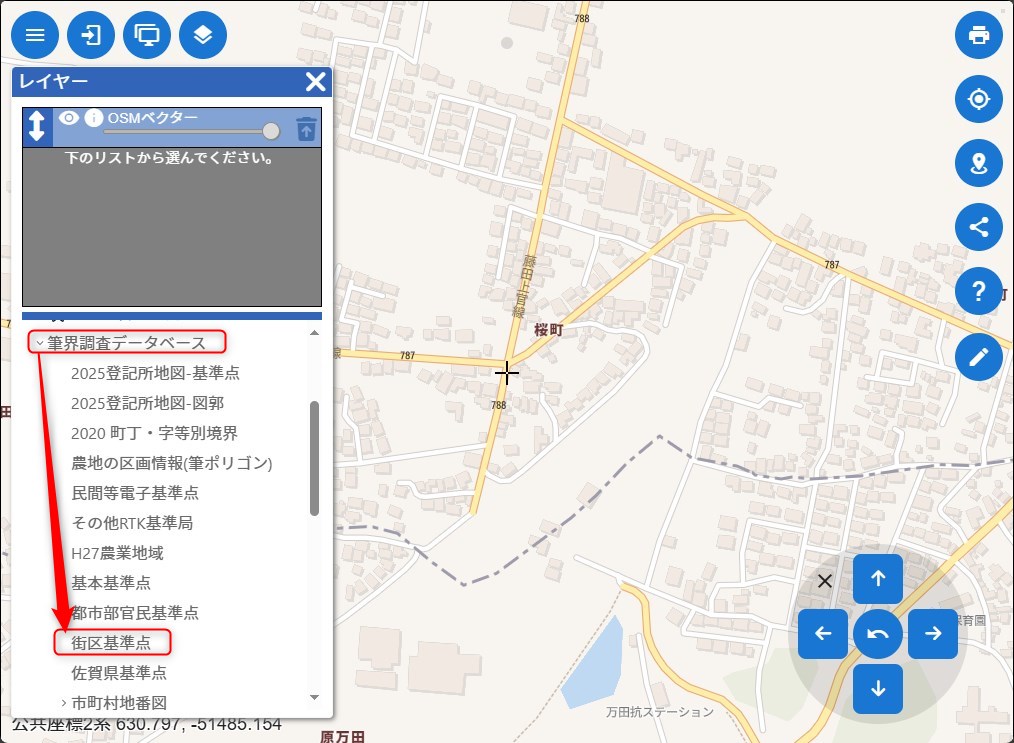Select the pencil drawing tool
1014x743 pixels.
(978, 356)
